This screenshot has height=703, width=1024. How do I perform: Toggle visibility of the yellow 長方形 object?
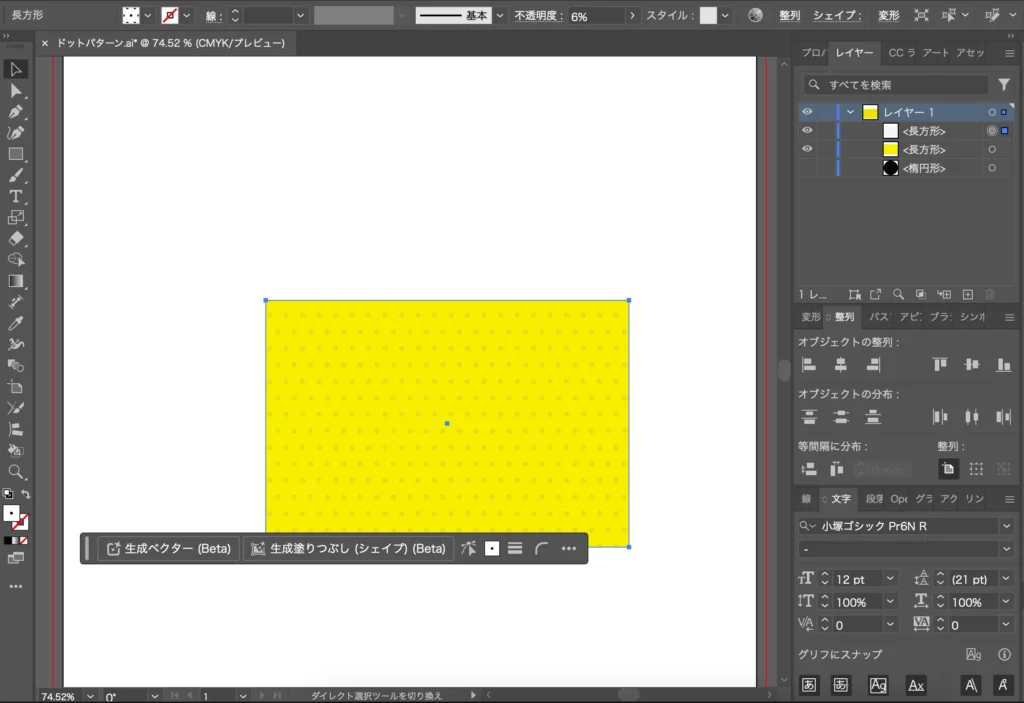click(x=807, y=148)
